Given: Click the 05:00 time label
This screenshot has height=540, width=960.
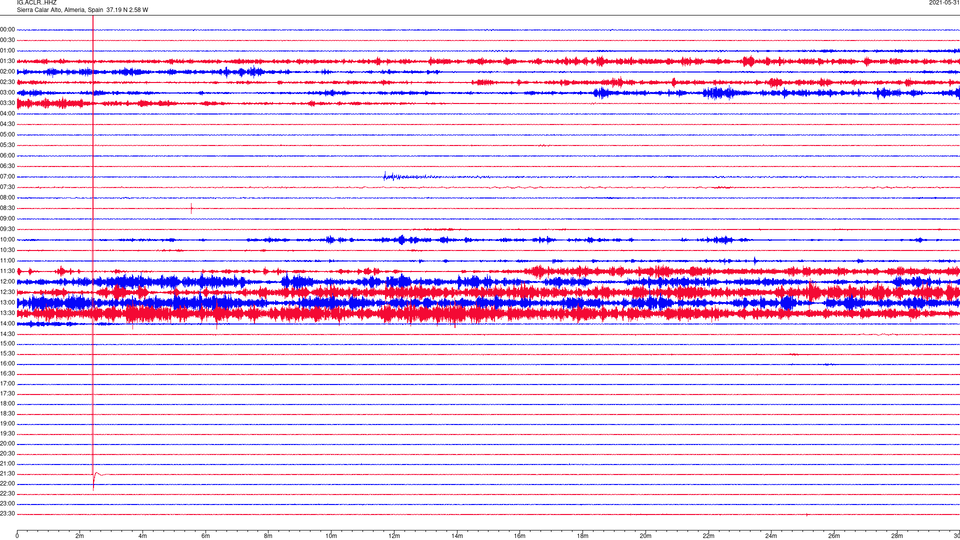Looking at the screenshot, I should [7, 135].
